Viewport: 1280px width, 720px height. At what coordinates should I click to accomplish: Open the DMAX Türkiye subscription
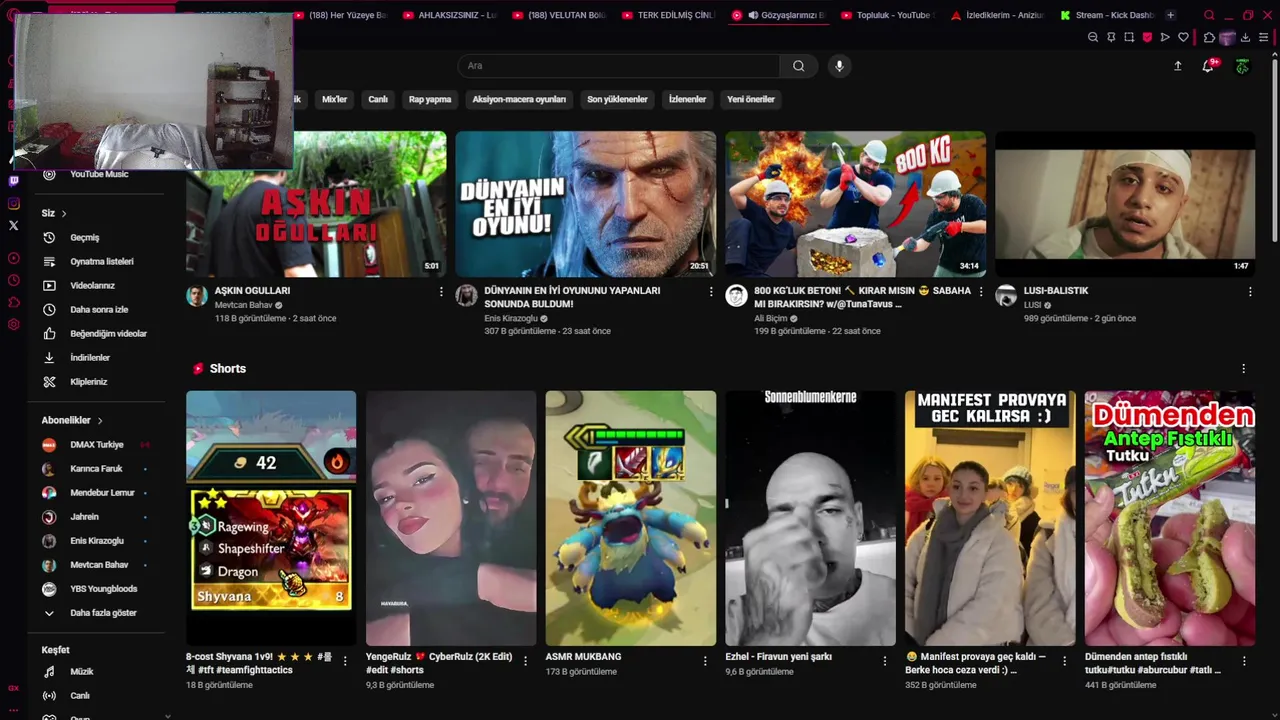coord(97,445)
